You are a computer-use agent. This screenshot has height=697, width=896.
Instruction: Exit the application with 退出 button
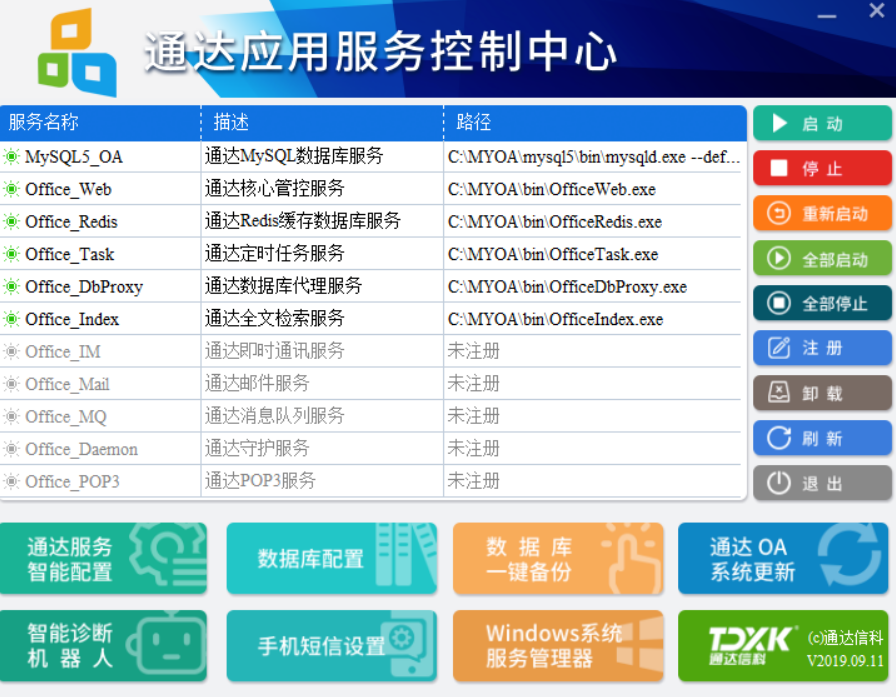[822, 483]
